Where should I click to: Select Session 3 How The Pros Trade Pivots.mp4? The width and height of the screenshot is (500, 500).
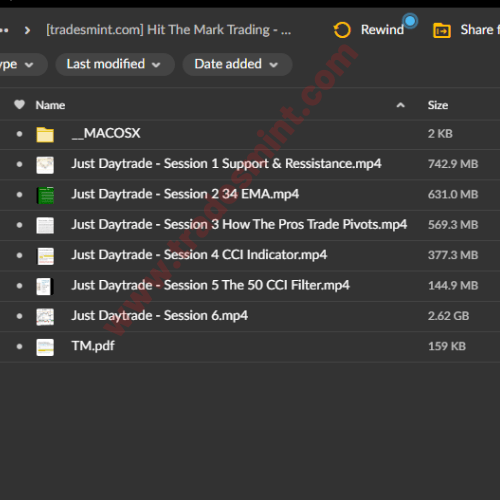coord(239,224)
